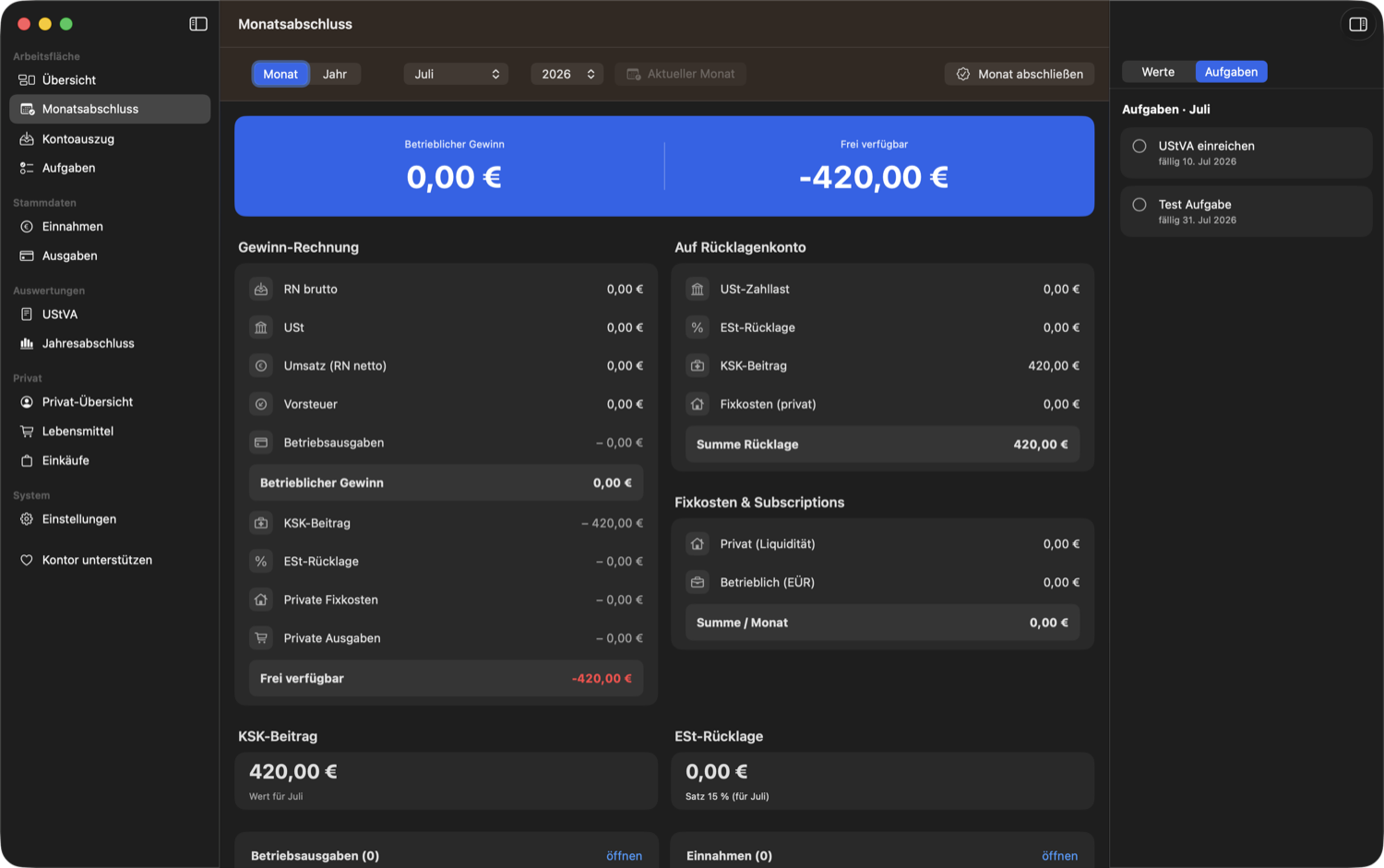Screen dimensions: 1384x868
Task: Open Monatsabschluss in the sidebar
Action: click(110, 109)
